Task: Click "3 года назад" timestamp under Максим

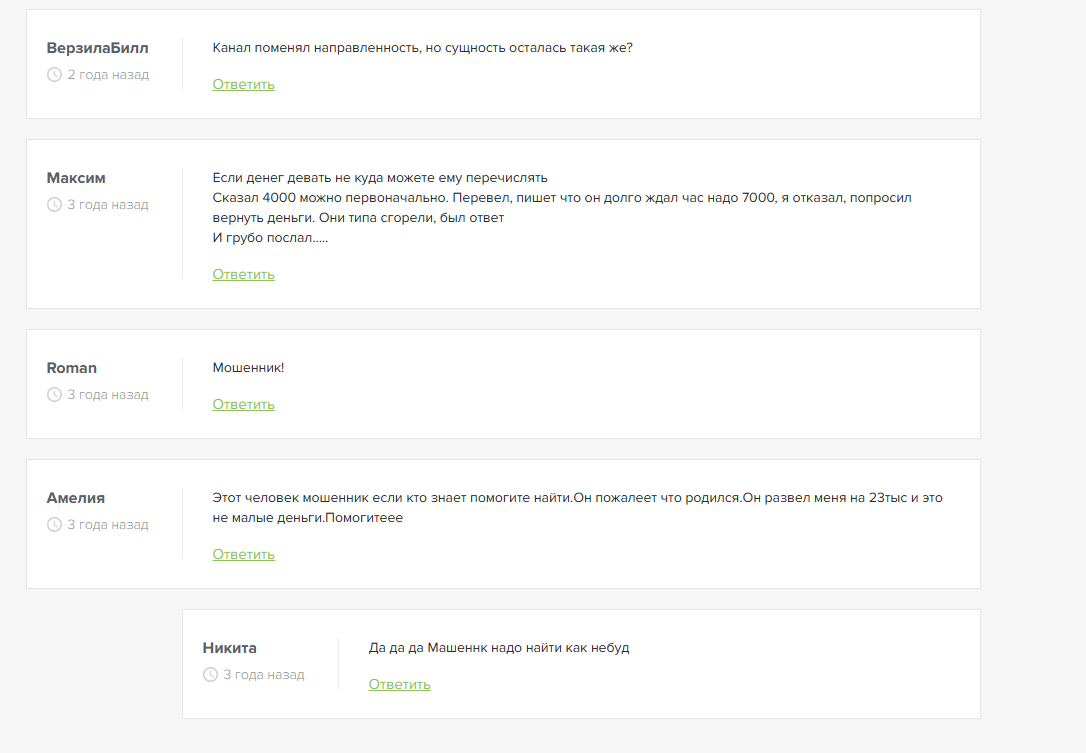Action: point(108,205)
